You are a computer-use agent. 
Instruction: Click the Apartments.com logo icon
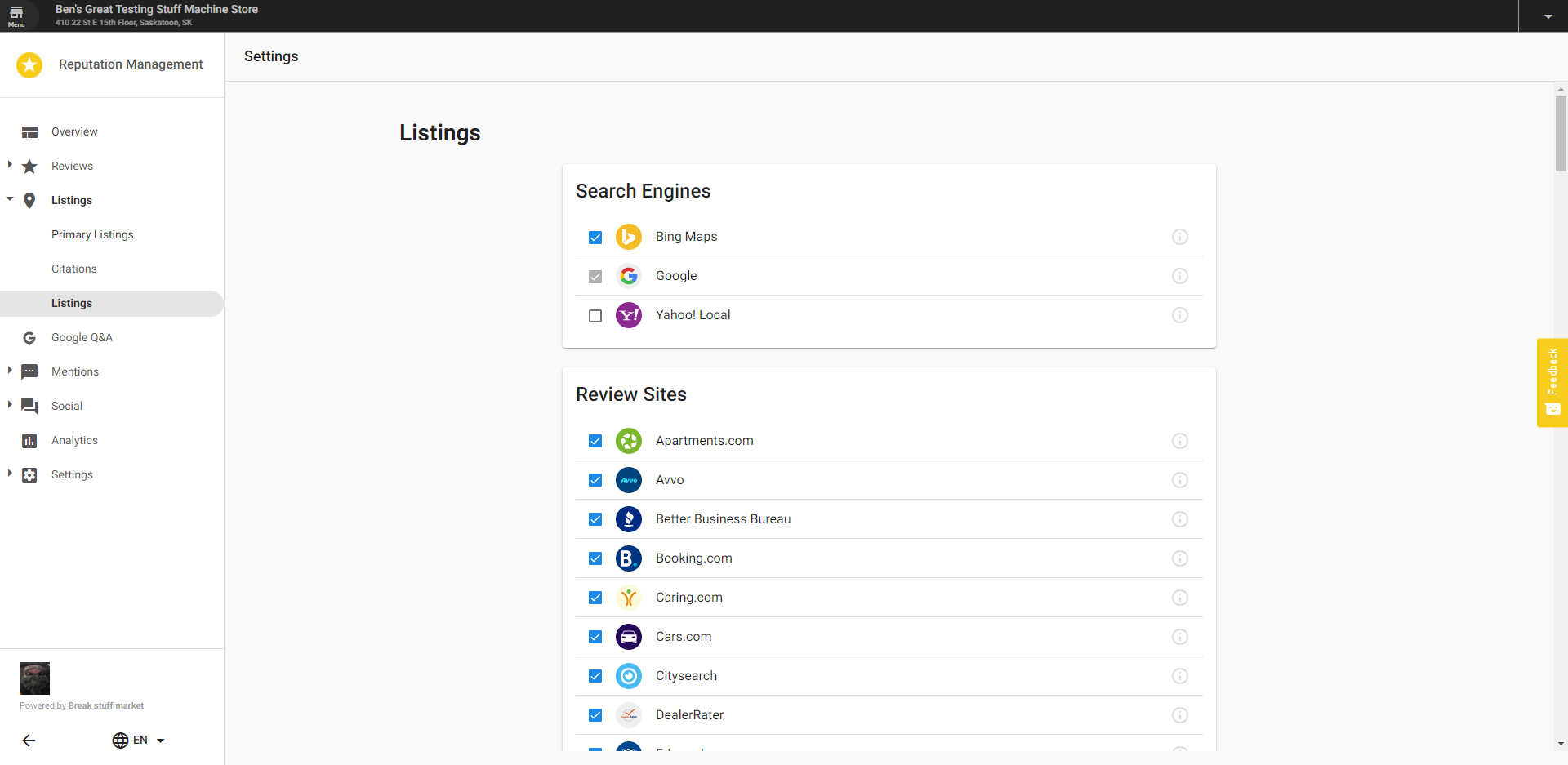pyautogui.click(x=629, y=441)
